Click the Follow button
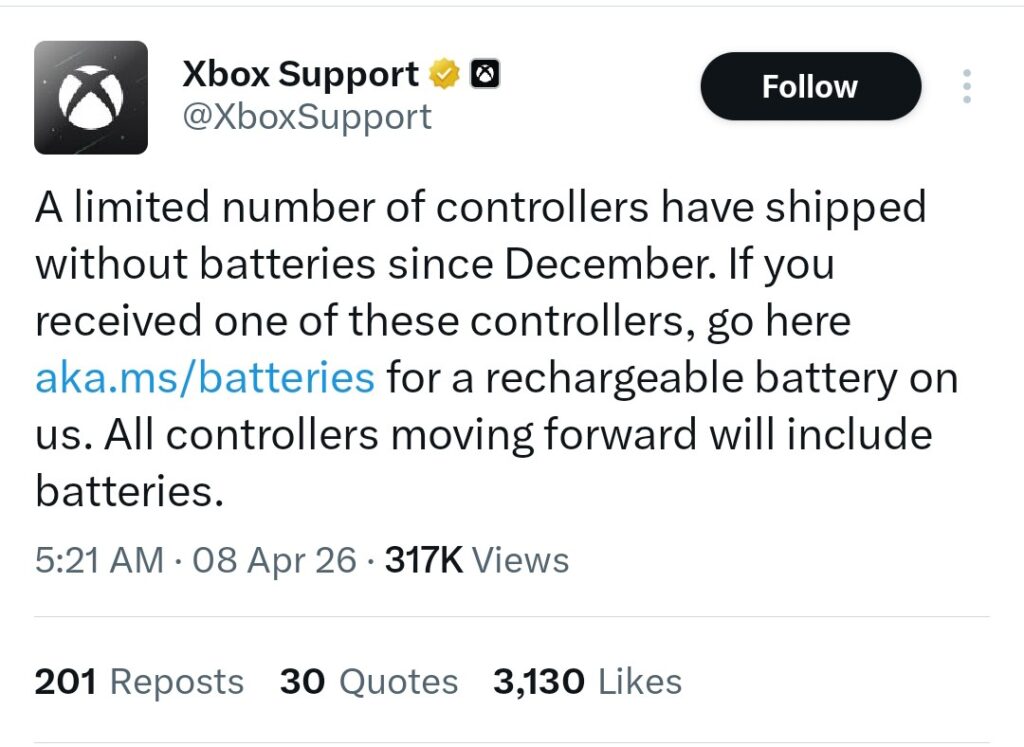 (x=810, y=87)
